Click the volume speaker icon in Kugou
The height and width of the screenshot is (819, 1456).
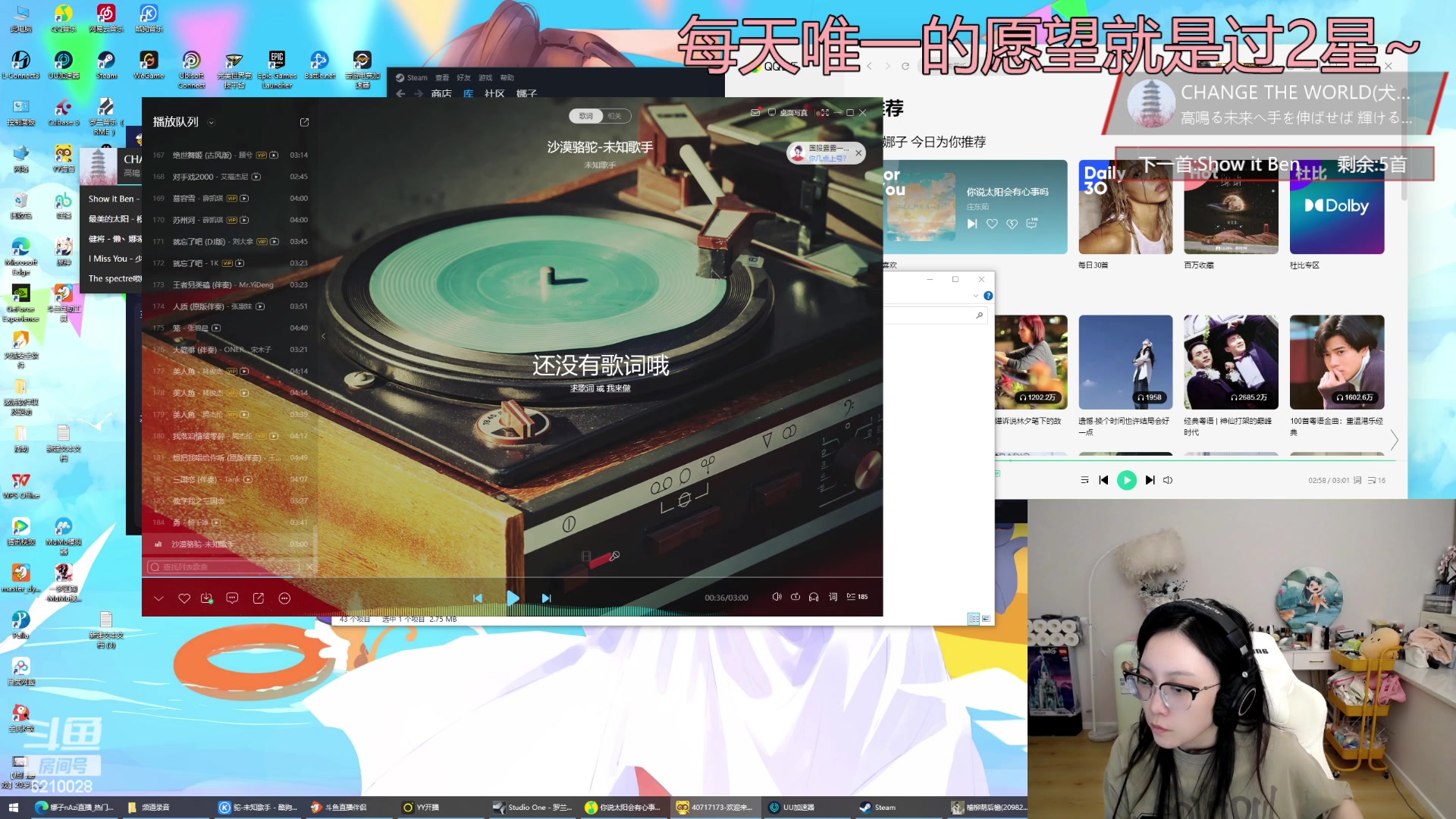777,597
